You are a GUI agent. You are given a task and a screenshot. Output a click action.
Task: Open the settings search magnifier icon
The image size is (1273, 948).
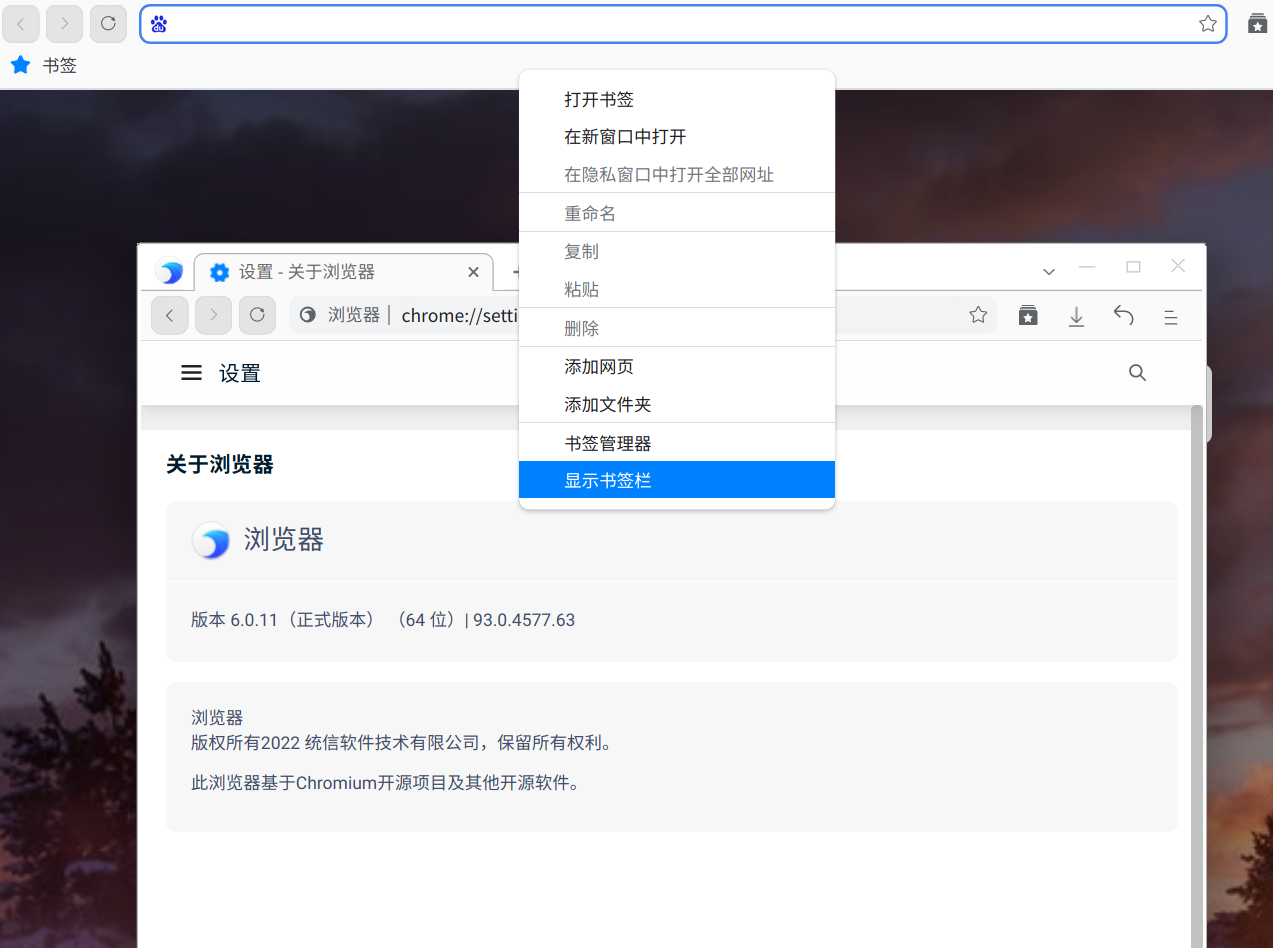1137,373
